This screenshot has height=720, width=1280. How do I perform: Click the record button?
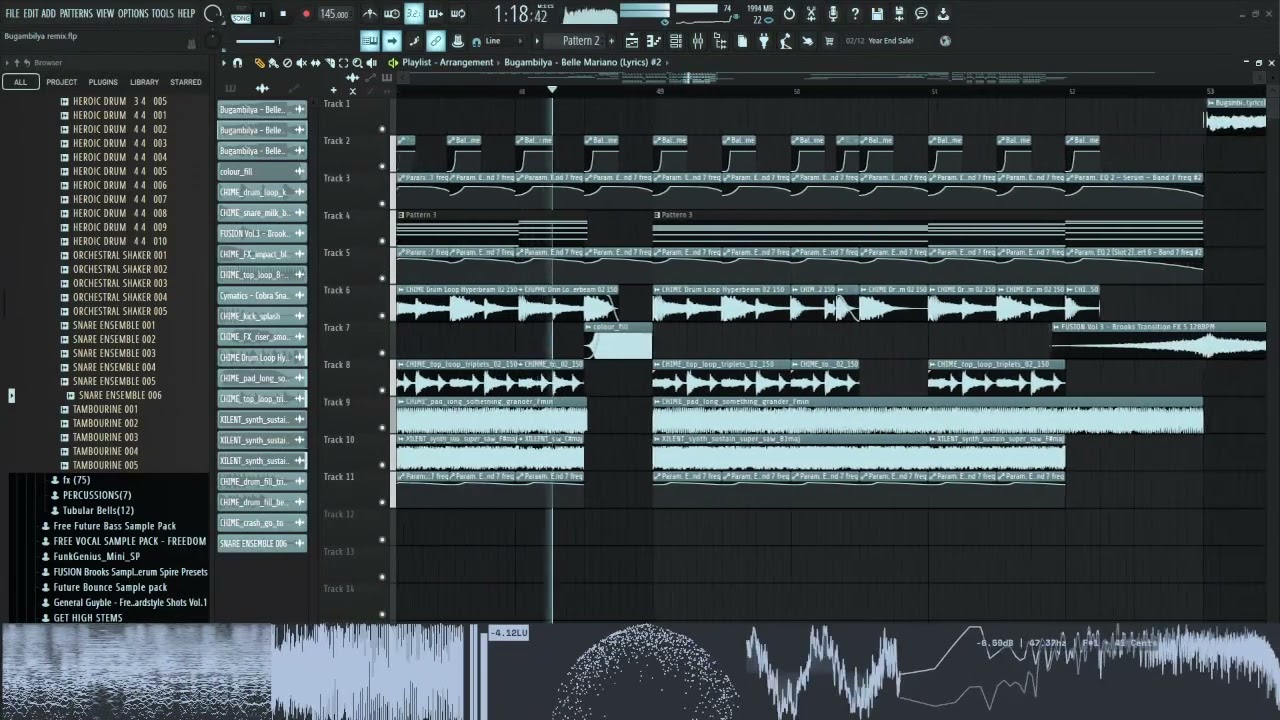(306, 14)
